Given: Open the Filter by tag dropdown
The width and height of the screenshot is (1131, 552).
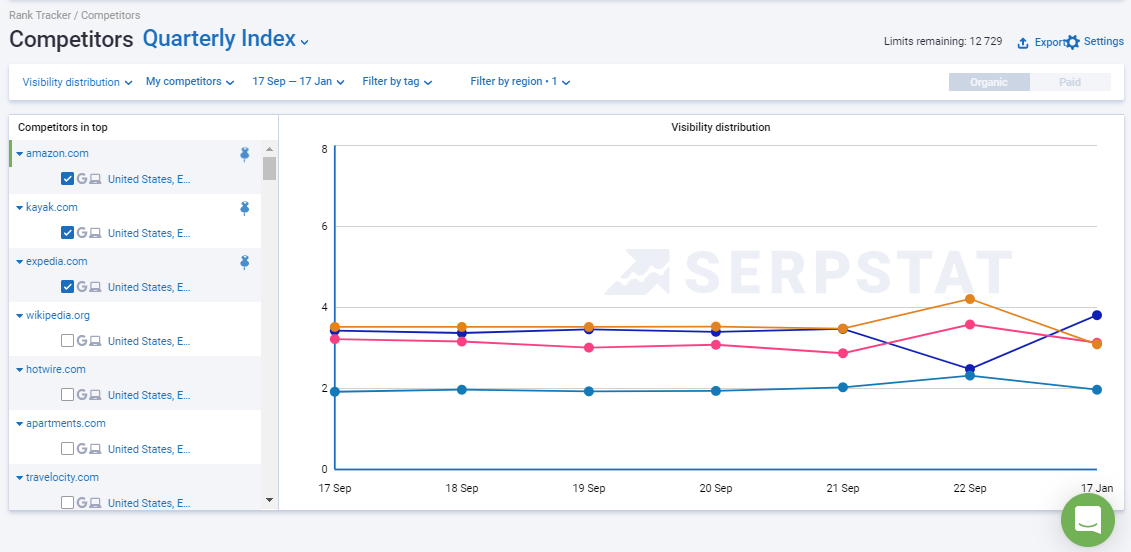Looking at the screenshot, I should coord(397,82).
